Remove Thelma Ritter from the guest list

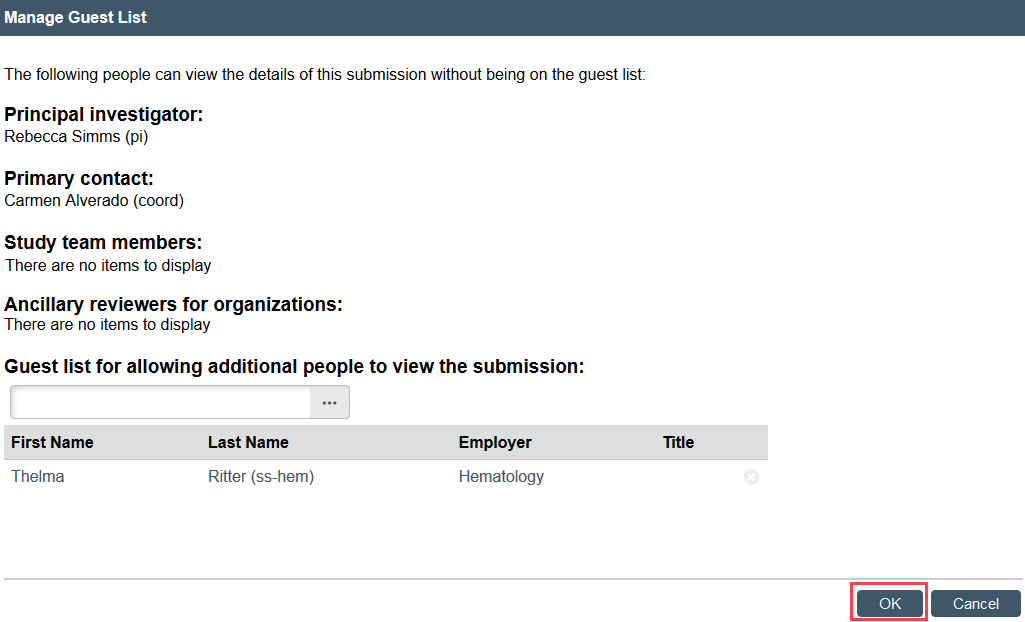tap(751, 478)
